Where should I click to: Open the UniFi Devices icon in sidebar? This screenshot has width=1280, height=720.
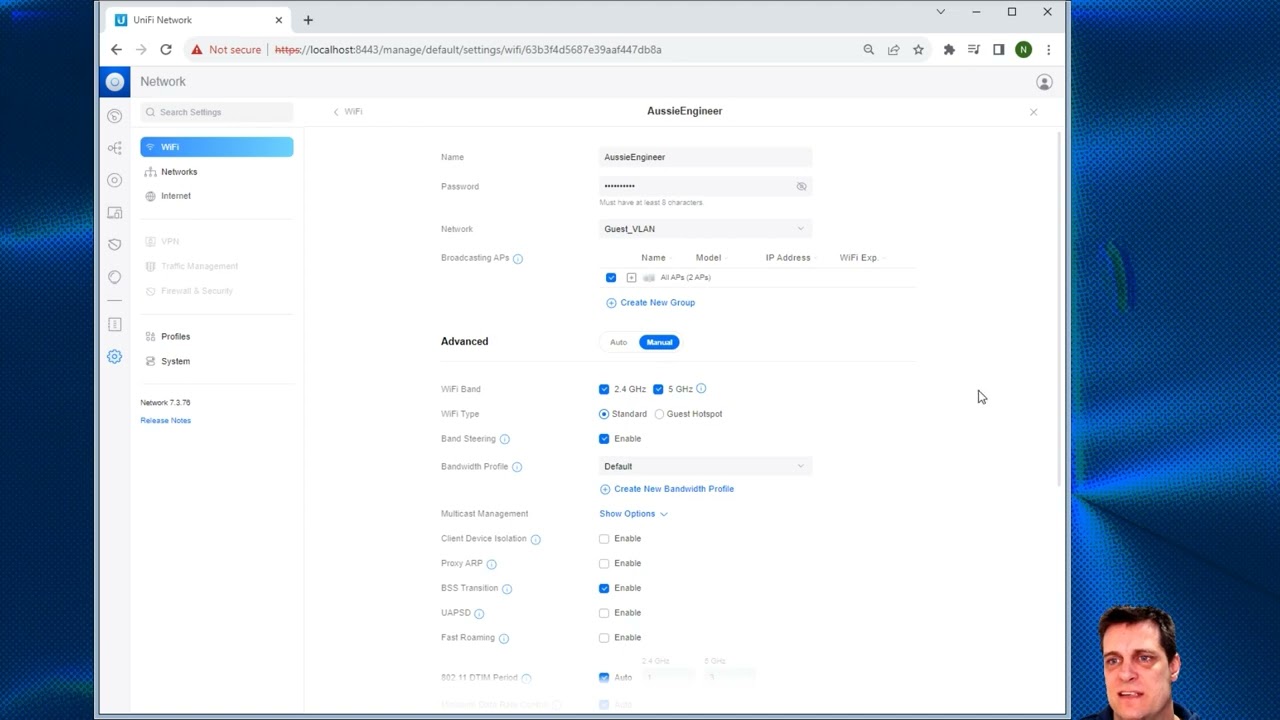(114, 180)
